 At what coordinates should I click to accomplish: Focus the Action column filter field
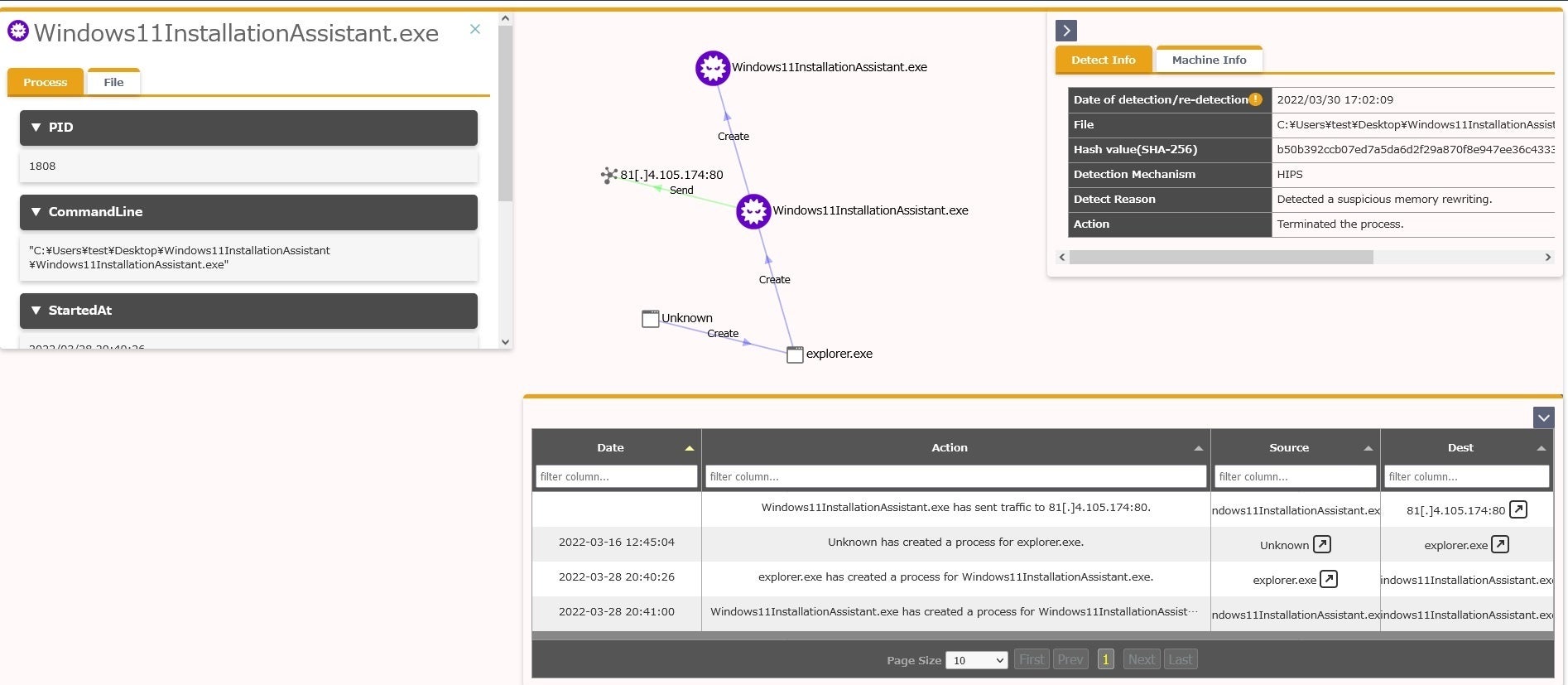click(x=956, y=476)
